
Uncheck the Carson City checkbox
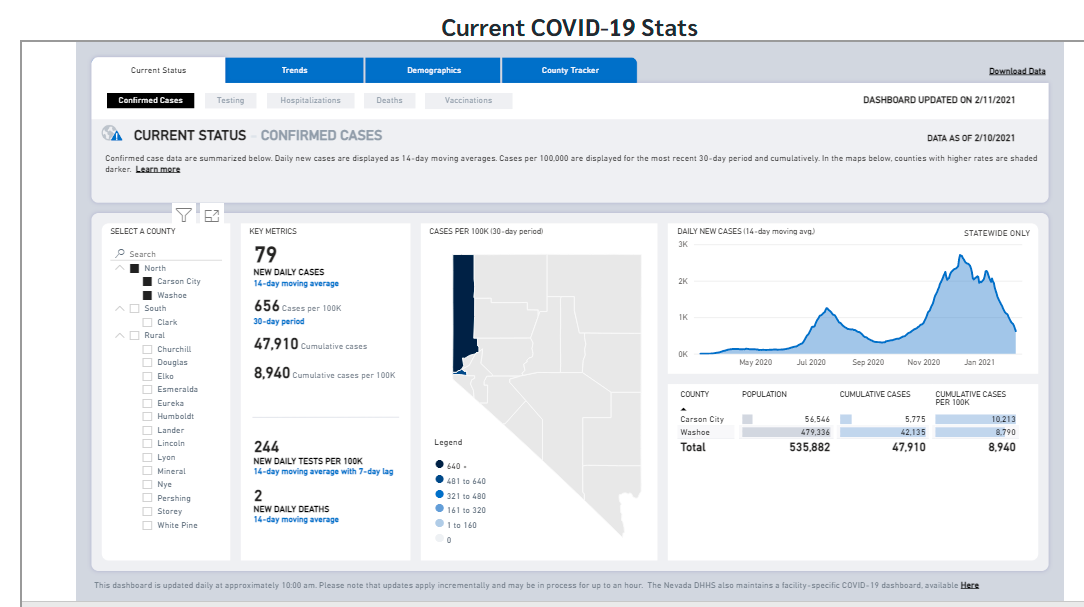click(x=148, y=282)
